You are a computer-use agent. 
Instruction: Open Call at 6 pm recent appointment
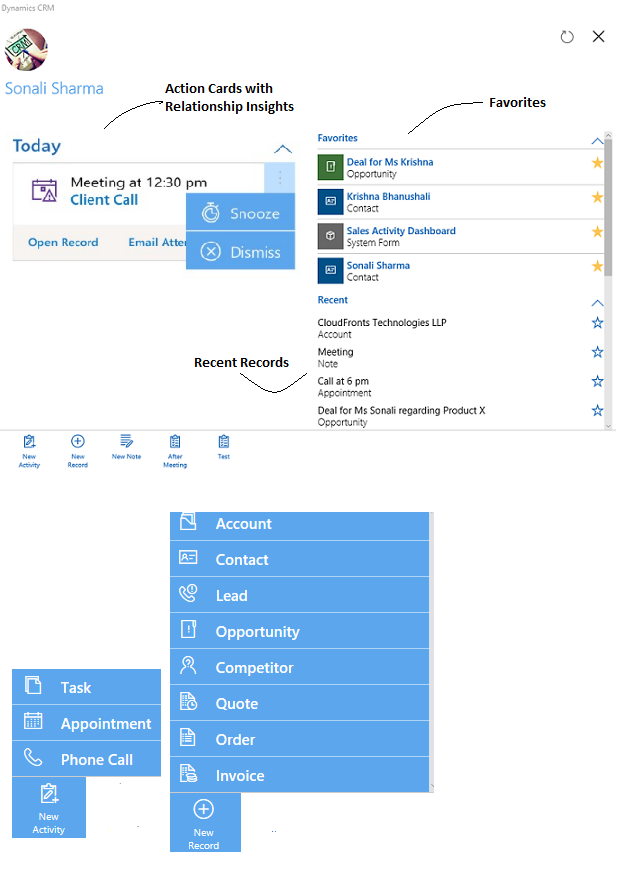point(343,381)
